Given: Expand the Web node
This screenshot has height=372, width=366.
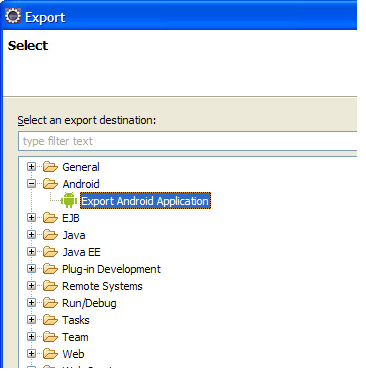Looking at the screenshot, I should pos(31,354).
